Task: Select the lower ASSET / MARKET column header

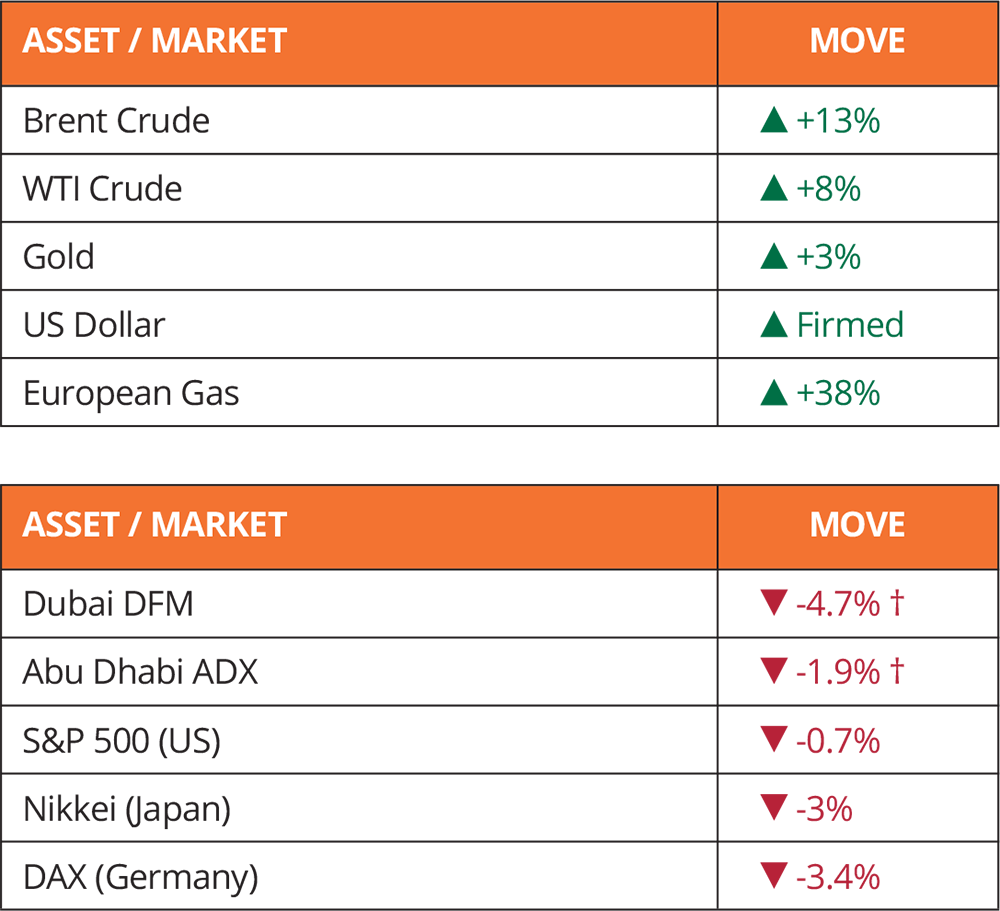Action: pyautogui.click(x=359, y=525)
